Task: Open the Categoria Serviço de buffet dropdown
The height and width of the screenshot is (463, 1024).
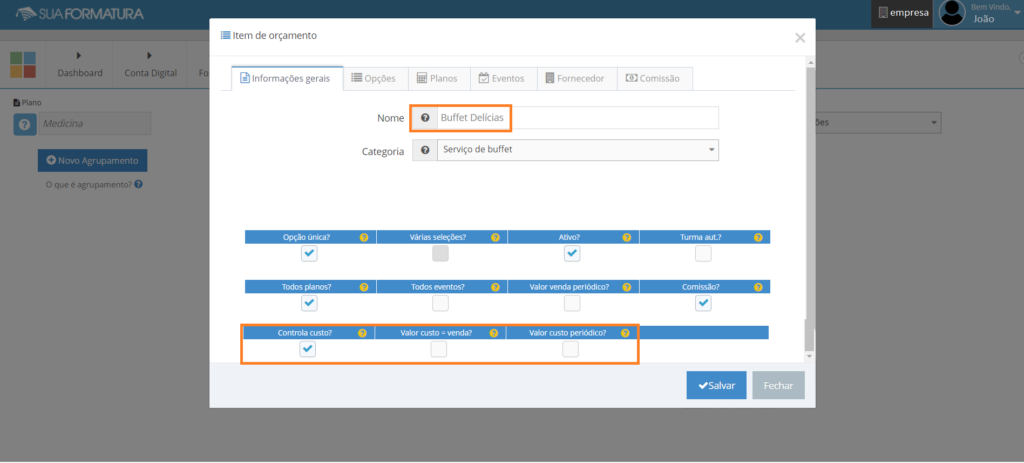Action: [578, 150]
